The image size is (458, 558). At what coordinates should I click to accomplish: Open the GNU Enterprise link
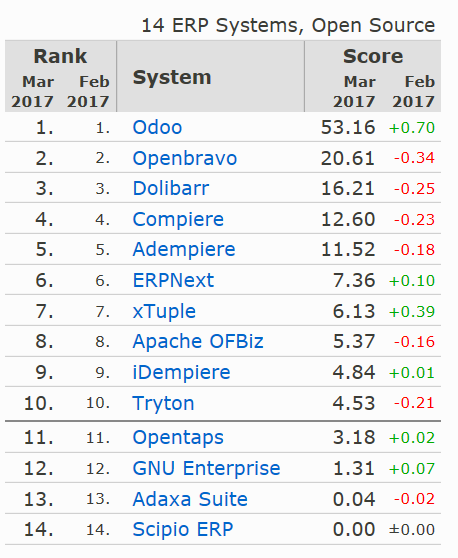[206, 468]
